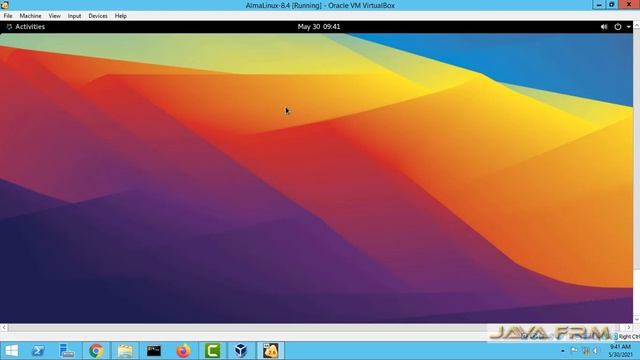The width and height of the screenshot is (640, 360).
Task: Click the horizontal scrollbar right arrow
Action: click(629, 327)
